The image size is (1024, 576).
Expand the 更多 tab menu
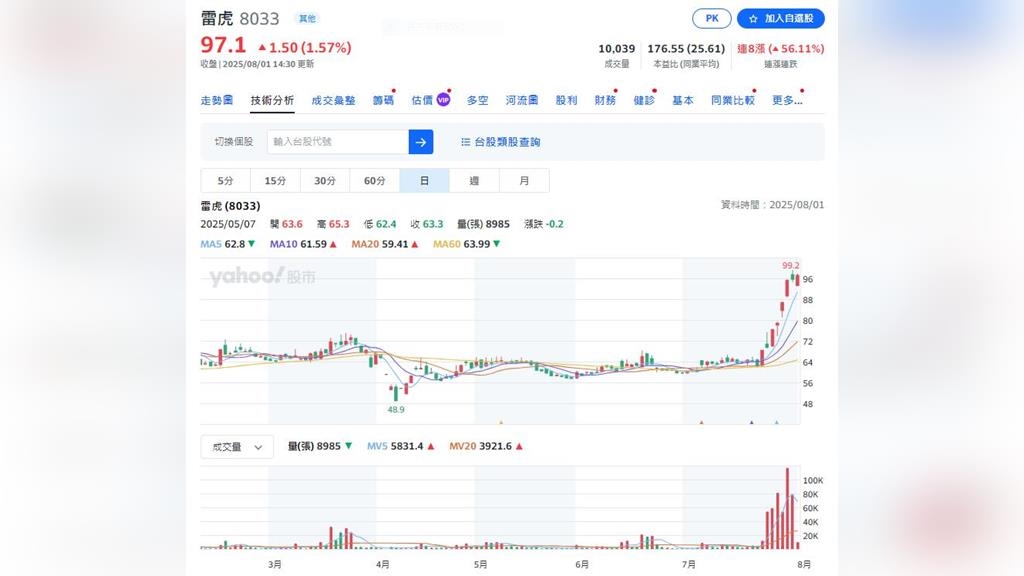[x=786, y=101]
